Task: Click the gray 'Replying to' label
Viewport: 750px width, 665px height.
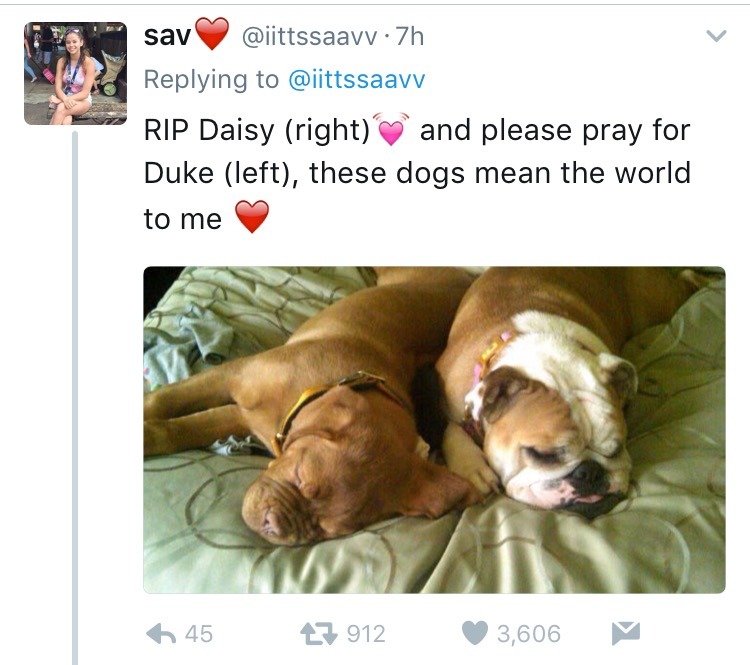Action: click(211, 79)
